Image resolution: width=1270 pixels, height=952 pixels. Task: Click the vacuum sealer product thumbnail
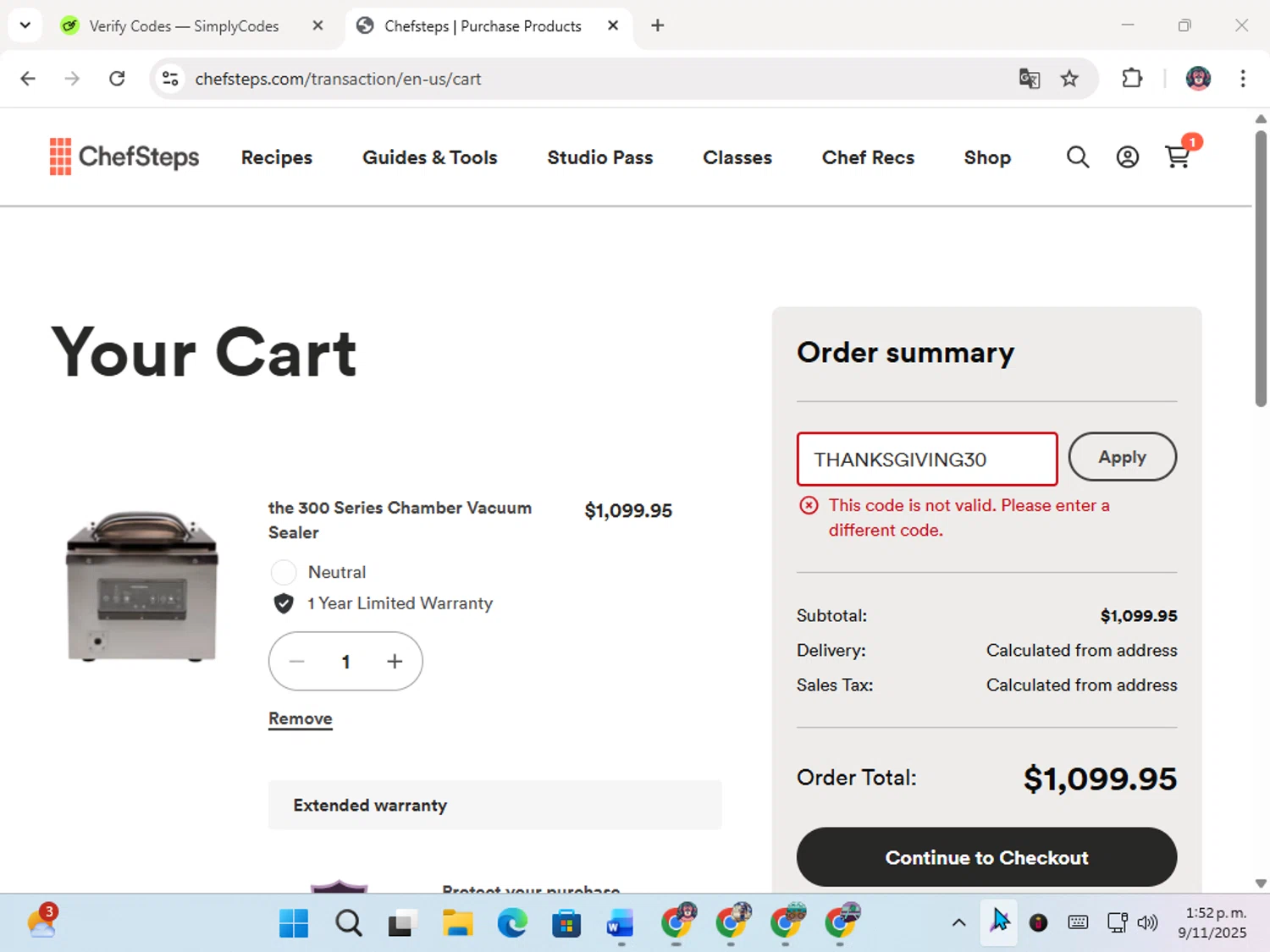142,586
